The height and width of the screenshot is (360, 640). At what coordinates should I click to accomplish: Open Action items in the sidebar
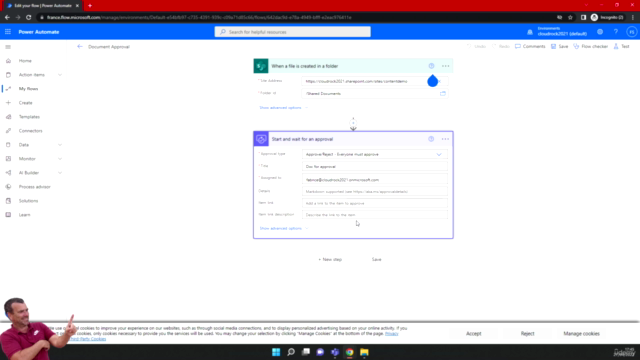(31, 75)
